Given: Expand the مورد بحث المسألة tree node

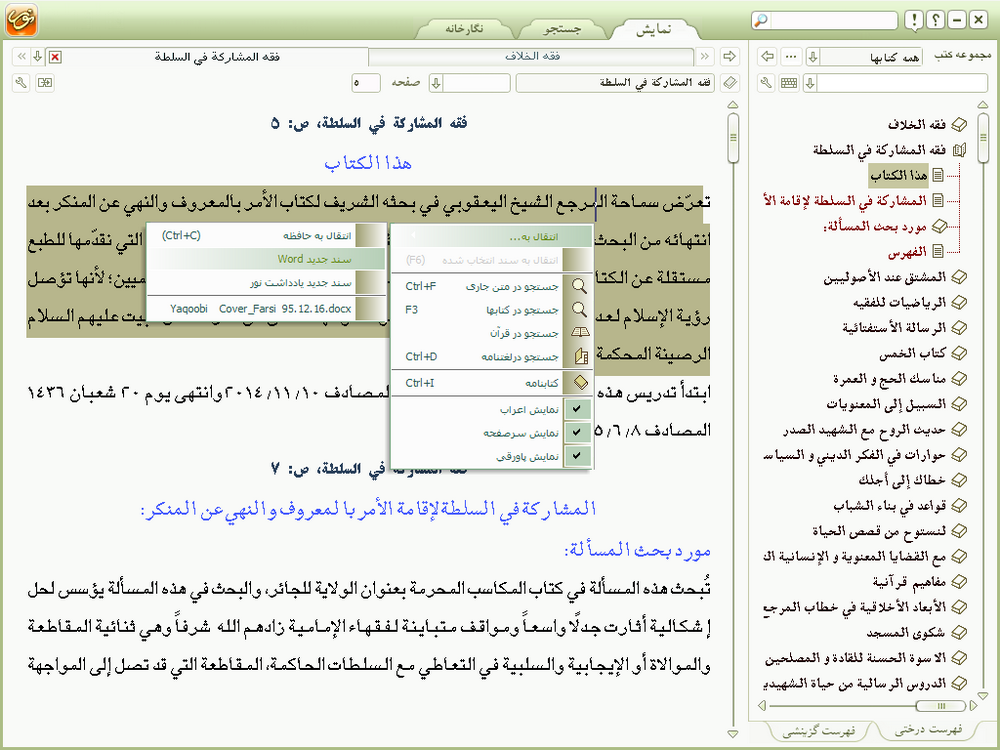Looking at the screenshot, I should [939, 226].
